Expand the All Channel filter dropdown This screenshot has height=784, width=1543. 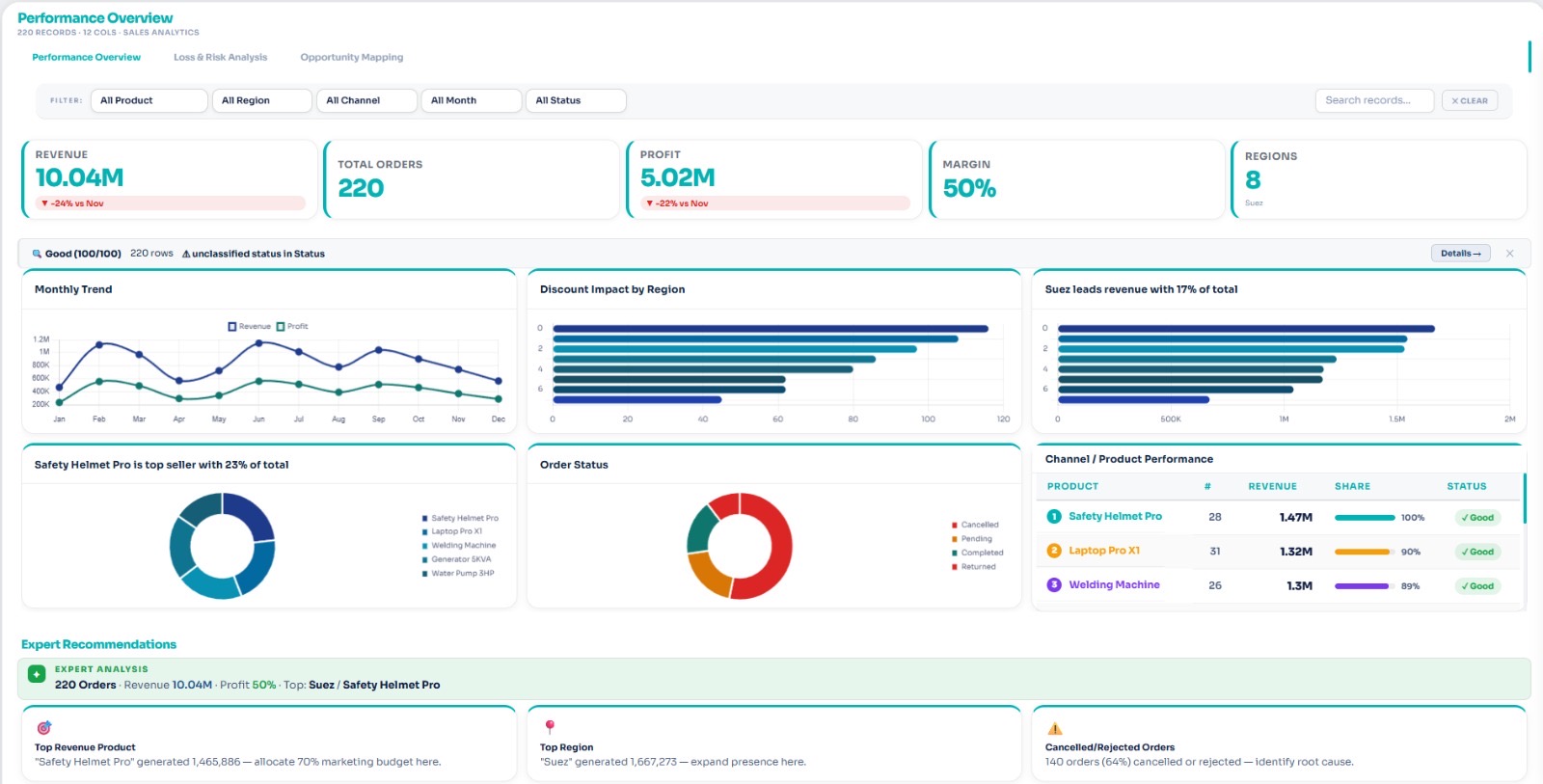point(366,100)
